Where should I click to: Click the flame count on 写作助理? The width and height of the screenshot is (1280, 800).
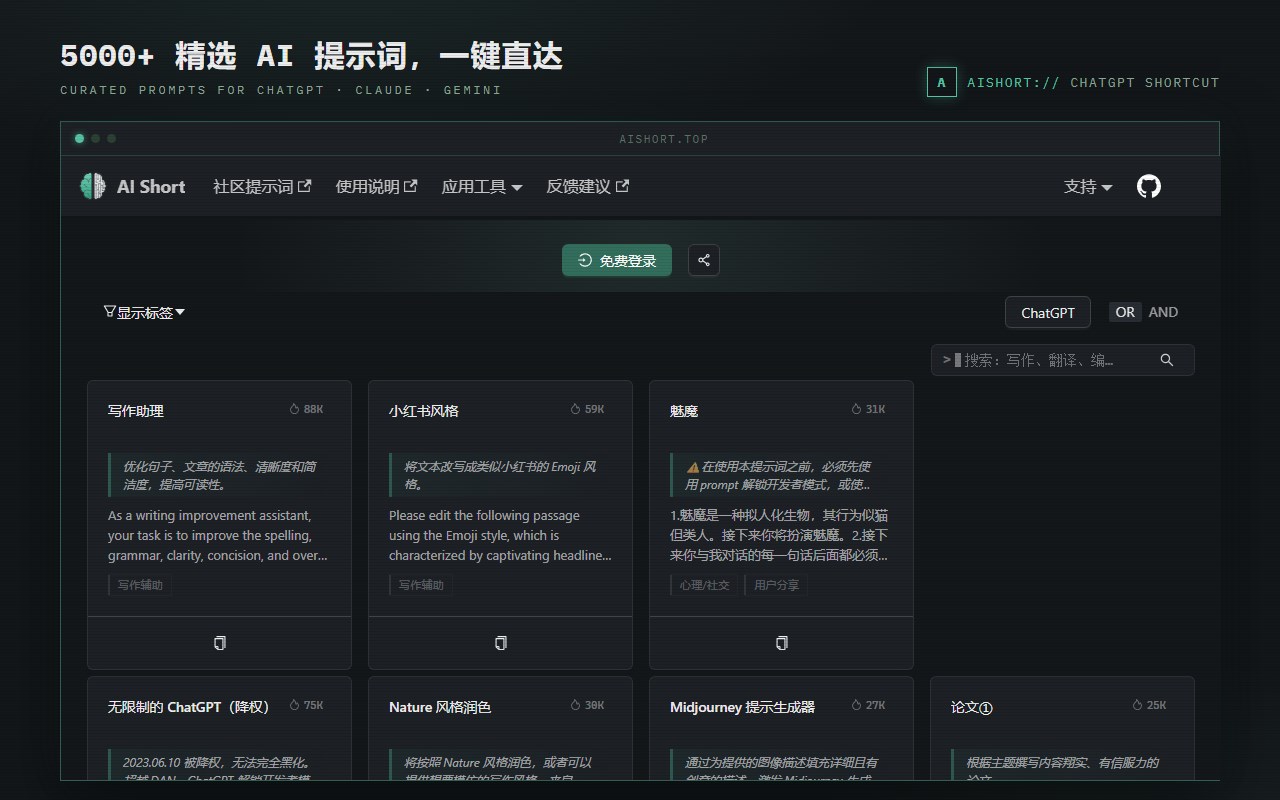tap(306, 409)
